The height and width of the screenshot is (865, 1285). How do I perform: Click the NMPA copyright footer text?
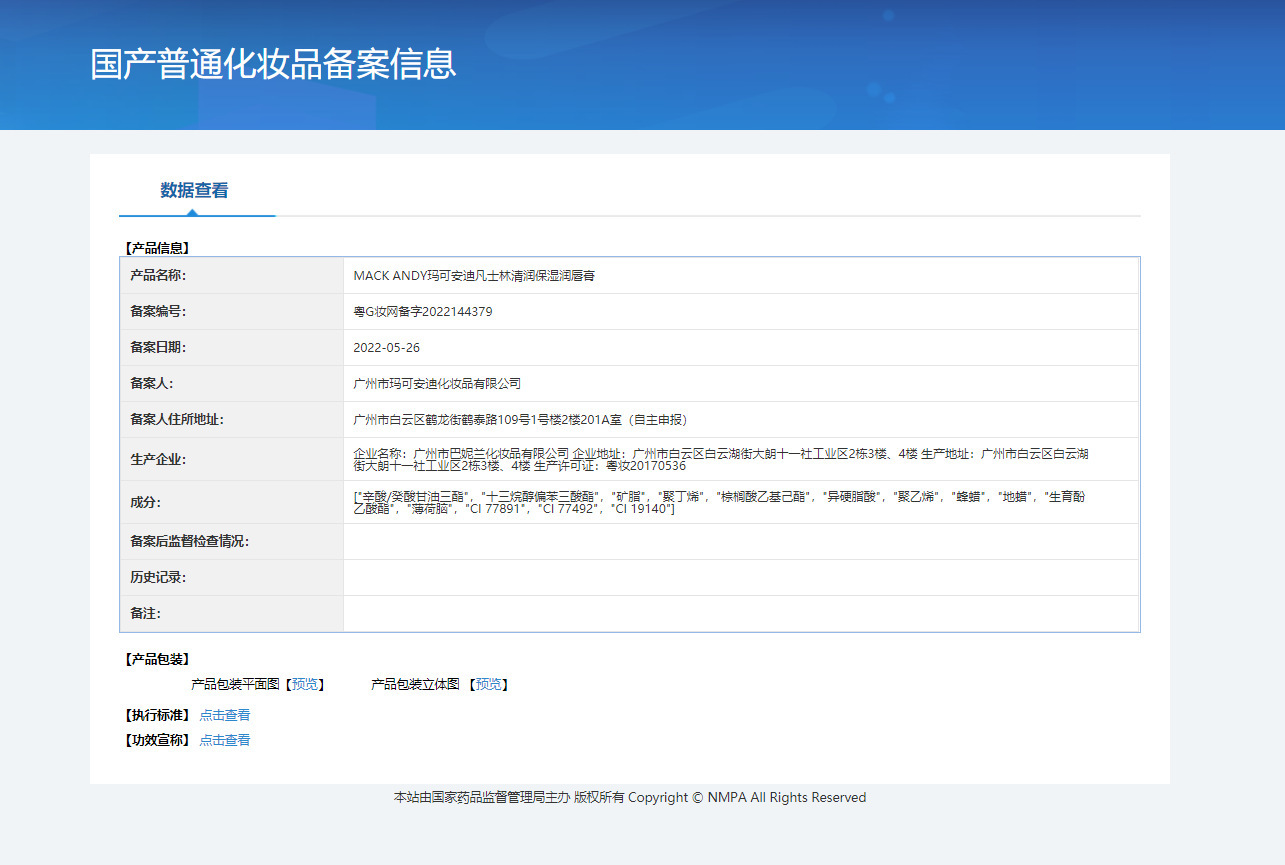click(629, 797)
